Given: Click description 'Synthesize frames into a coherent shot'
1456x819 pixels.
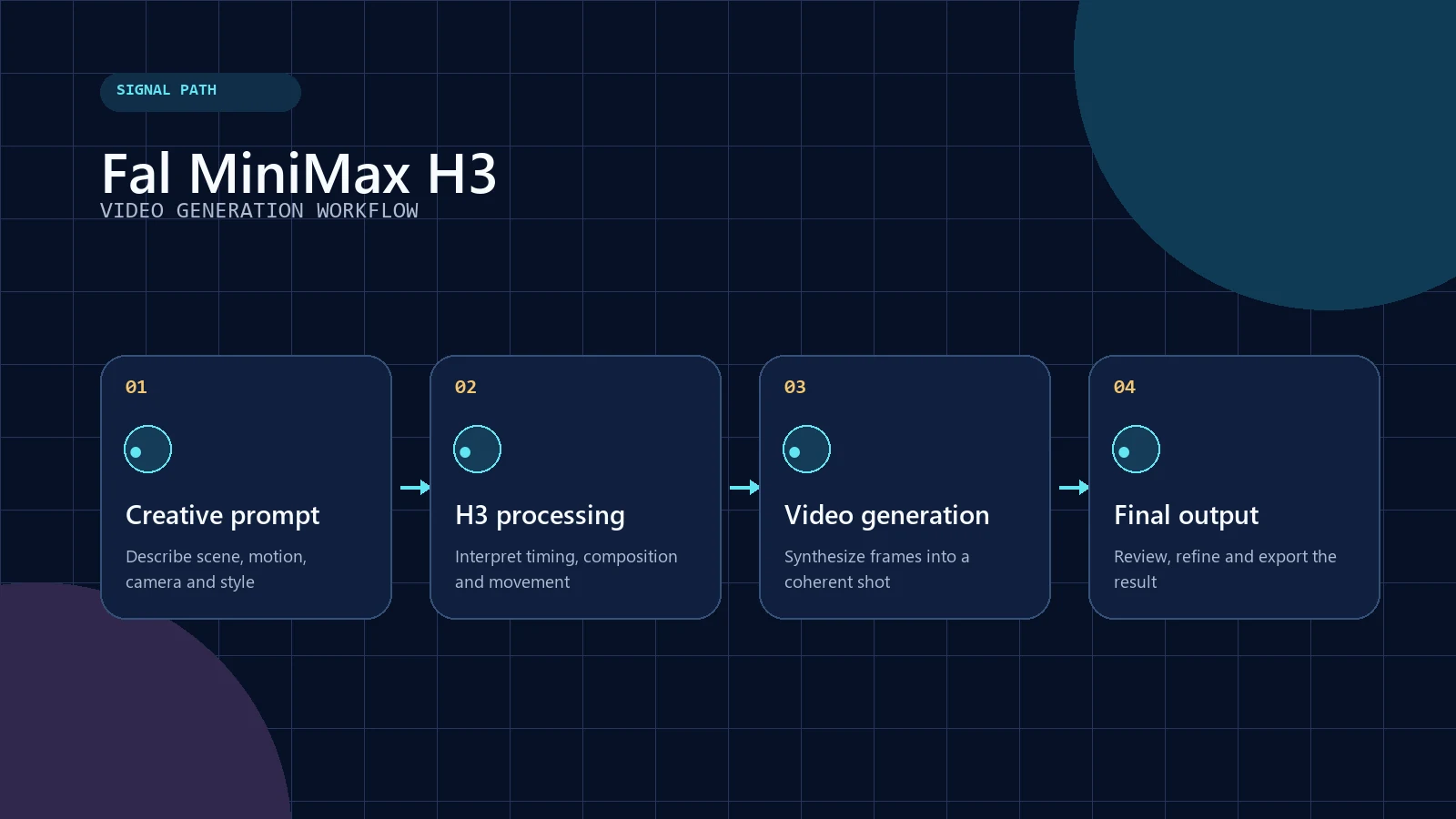Looking at the screenshot, I should 877,569.
